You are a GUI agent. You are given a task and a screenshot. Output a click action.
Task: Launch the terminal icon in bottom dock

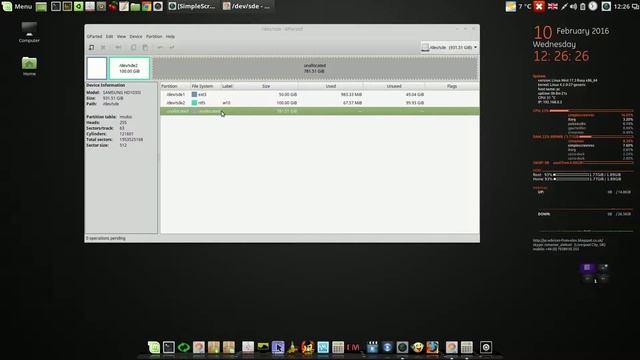(169, 347)
